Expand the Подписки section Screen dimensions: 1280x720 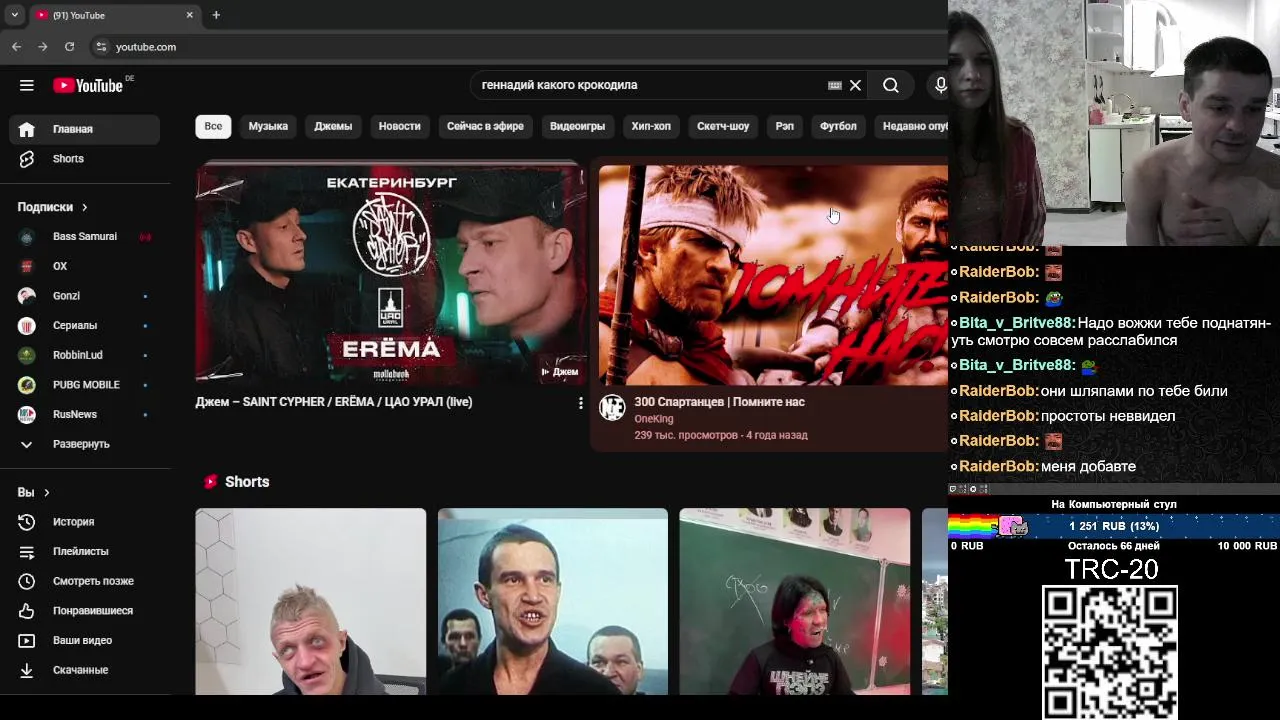pyautogui.click(x=53, y=207)
